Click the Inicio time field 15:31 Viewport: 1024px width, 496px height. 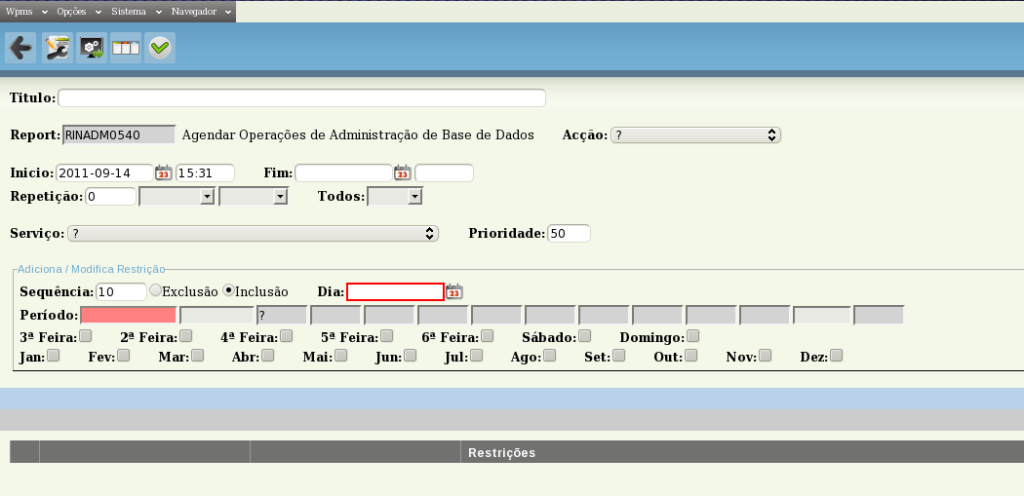[205, 173]
